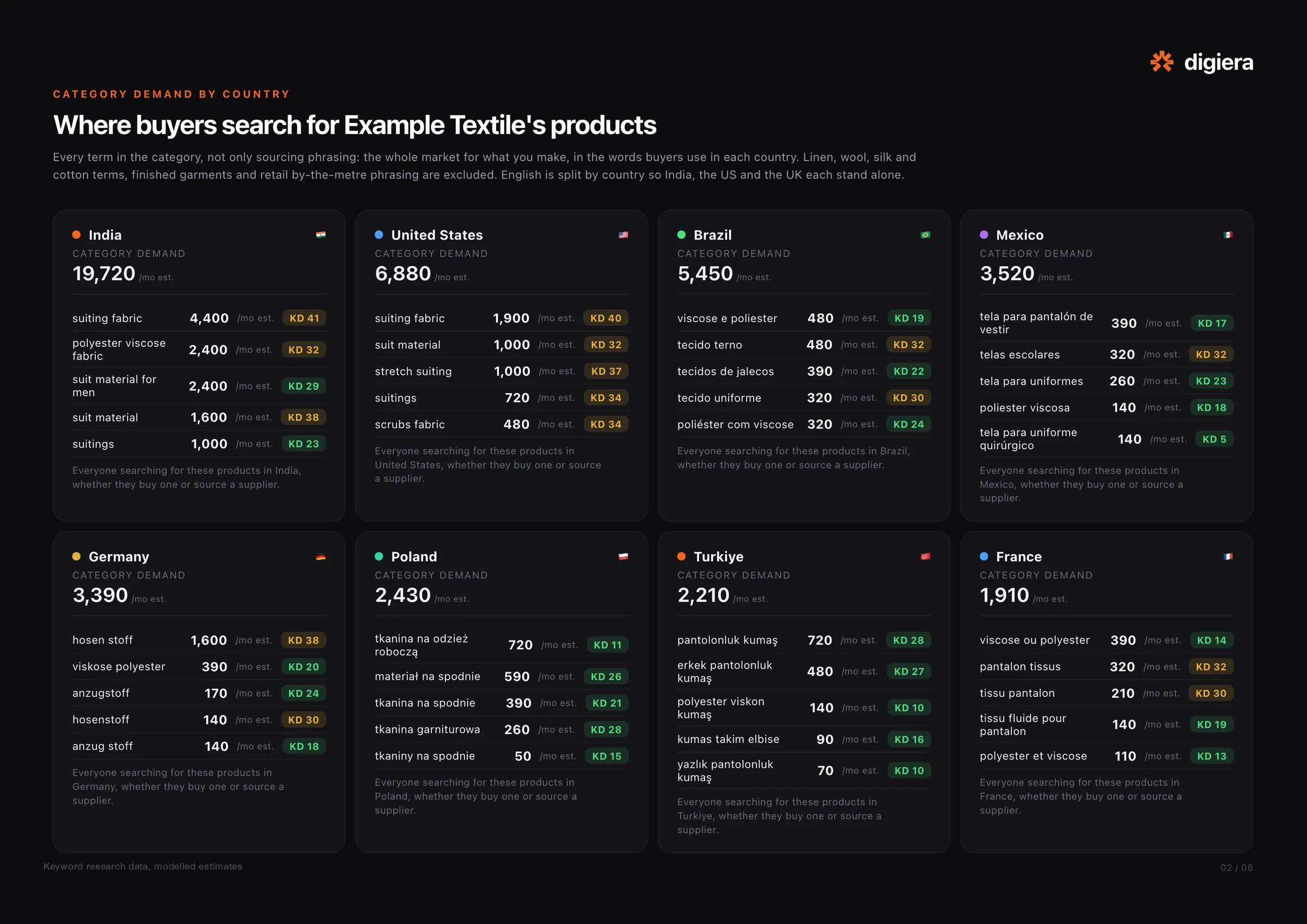The height and width of the screenshot is (924, 1307).
Task: Click the green dot beside Brazil
Action: (x=681, y=235)
